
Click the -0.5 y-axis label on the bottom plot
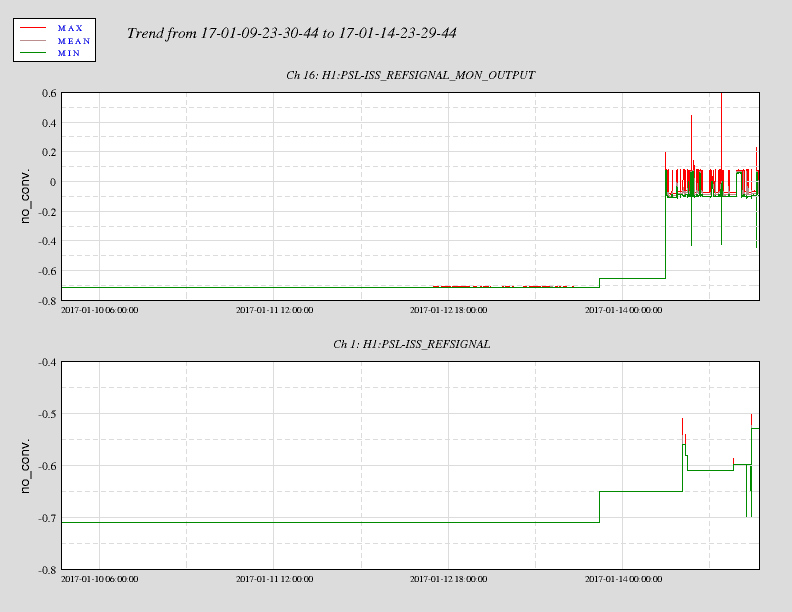(47, 414)
